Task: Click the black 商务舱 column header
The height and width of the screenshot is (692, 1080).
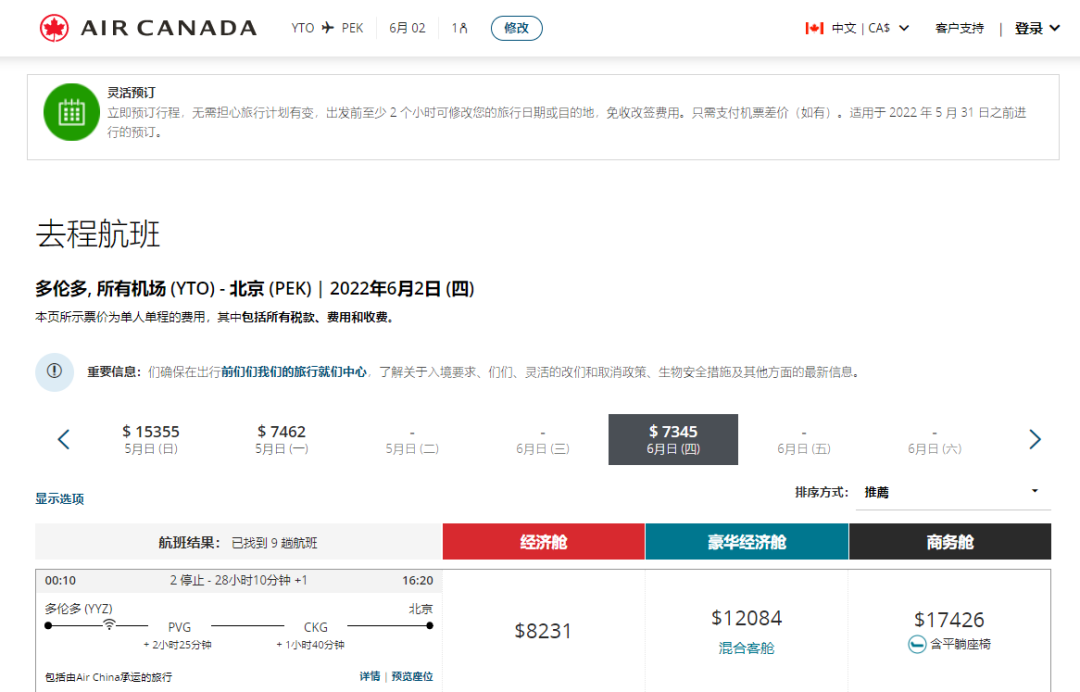Action: [950, 542]
